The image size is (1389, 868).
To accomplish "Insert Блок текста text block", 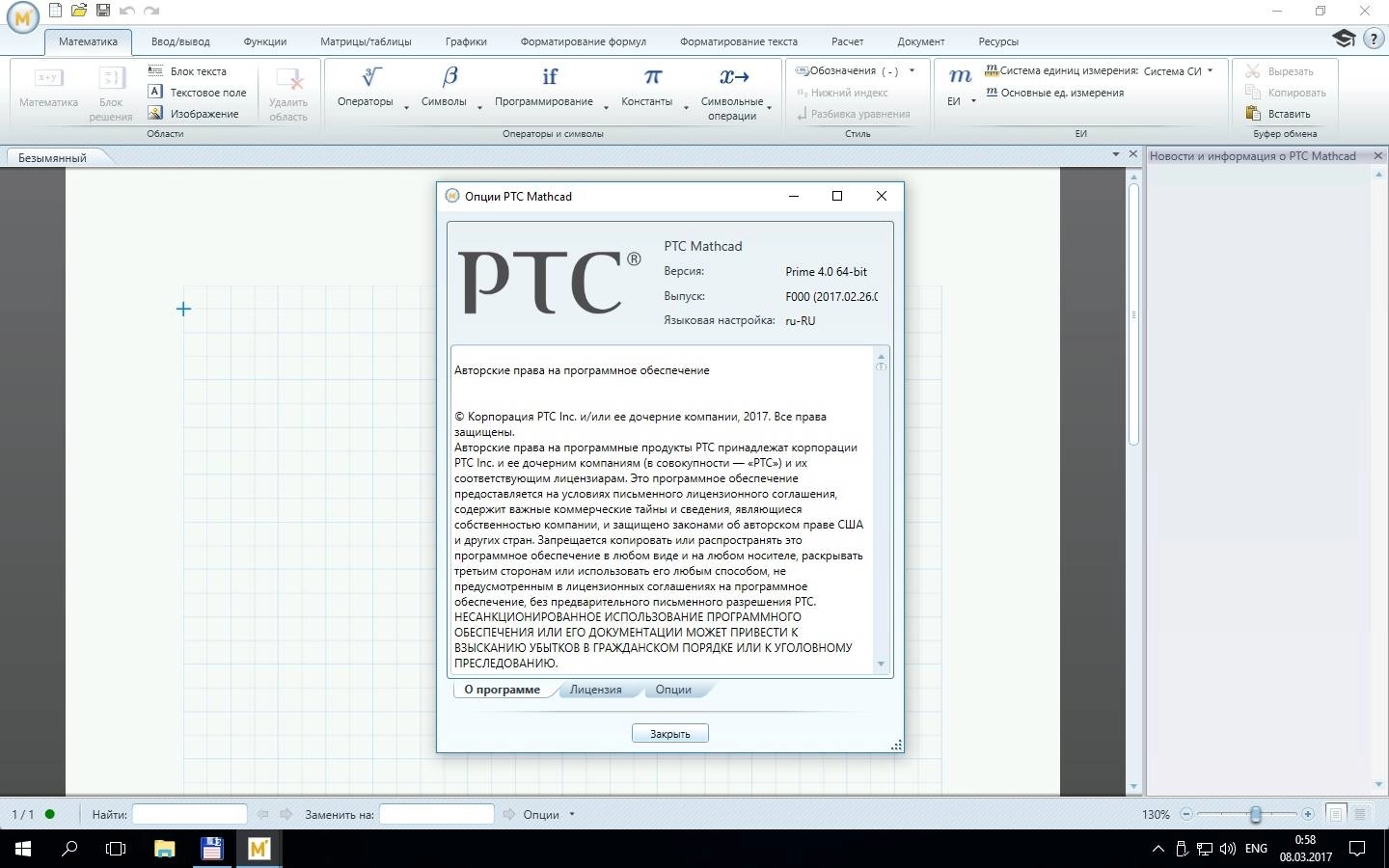I will (188, 71).
